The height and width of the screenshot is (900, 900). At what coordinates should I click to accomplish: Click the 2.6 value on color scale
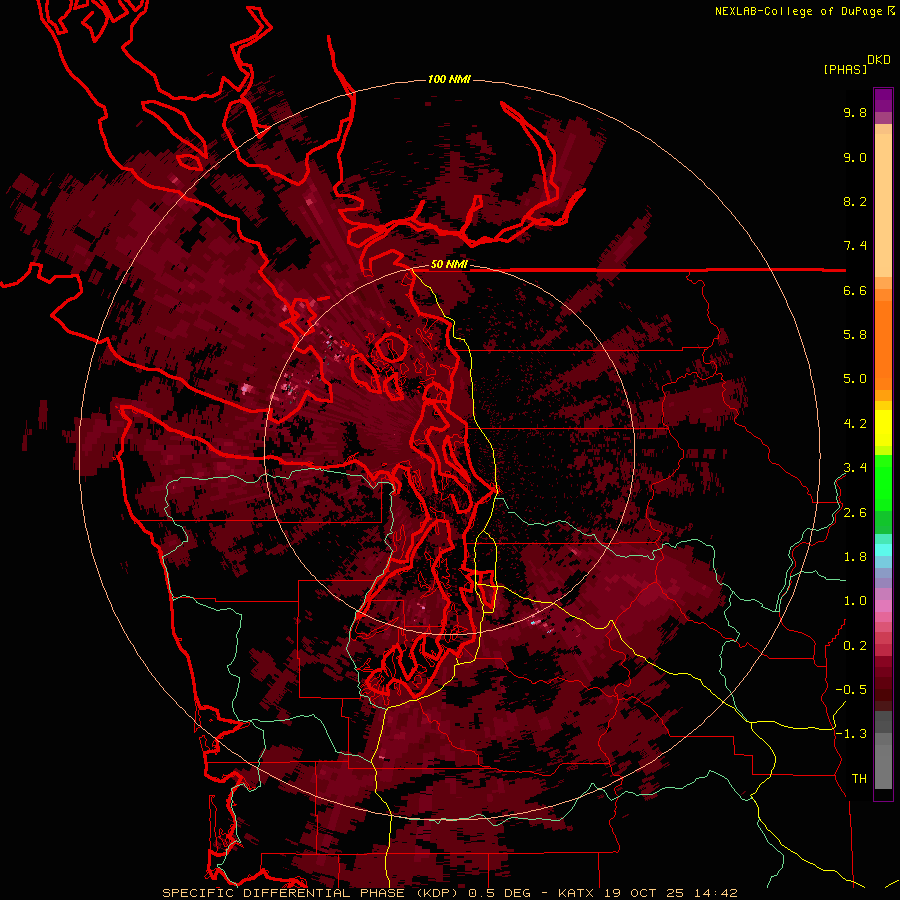coord(855,513)
